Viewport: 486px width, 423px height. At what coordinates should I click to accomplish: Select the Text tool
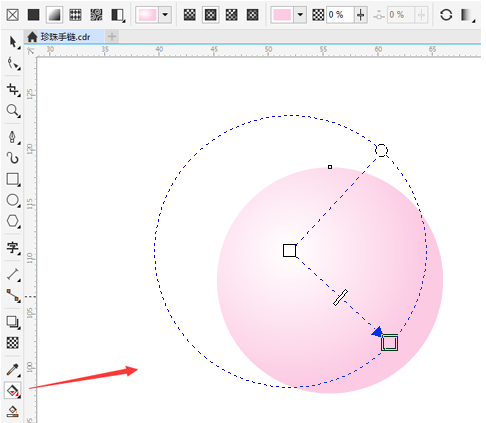click(13, 248)
